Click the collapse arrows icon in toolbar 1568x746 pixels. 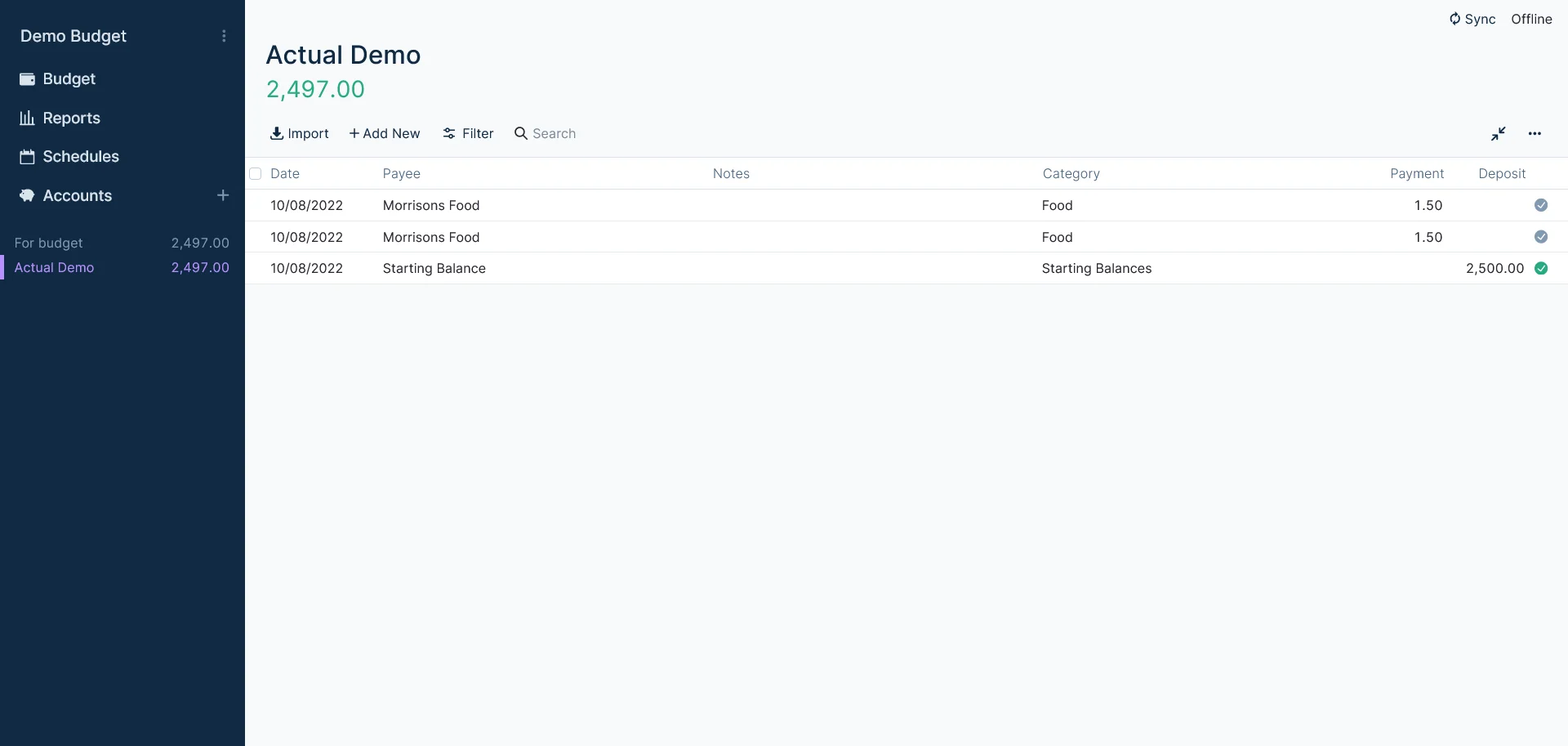click(1498, 134)
